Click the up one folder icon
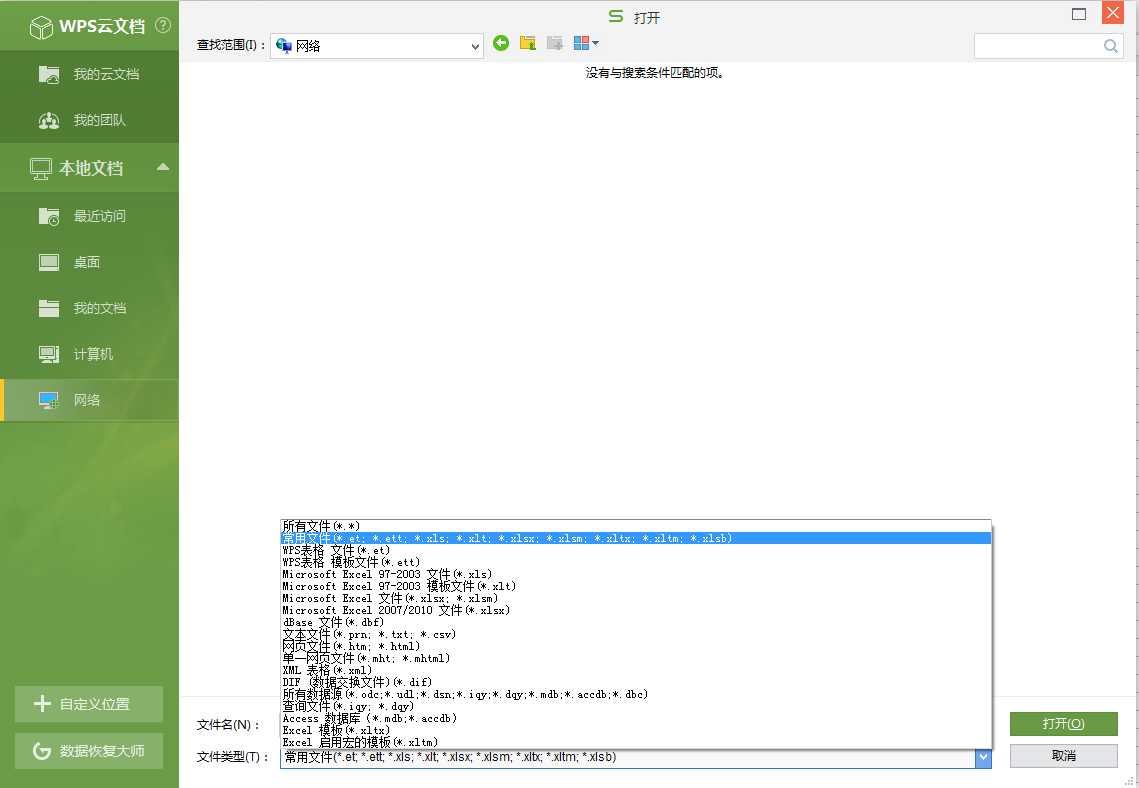The image size is (1139, 788). [528, 44]
